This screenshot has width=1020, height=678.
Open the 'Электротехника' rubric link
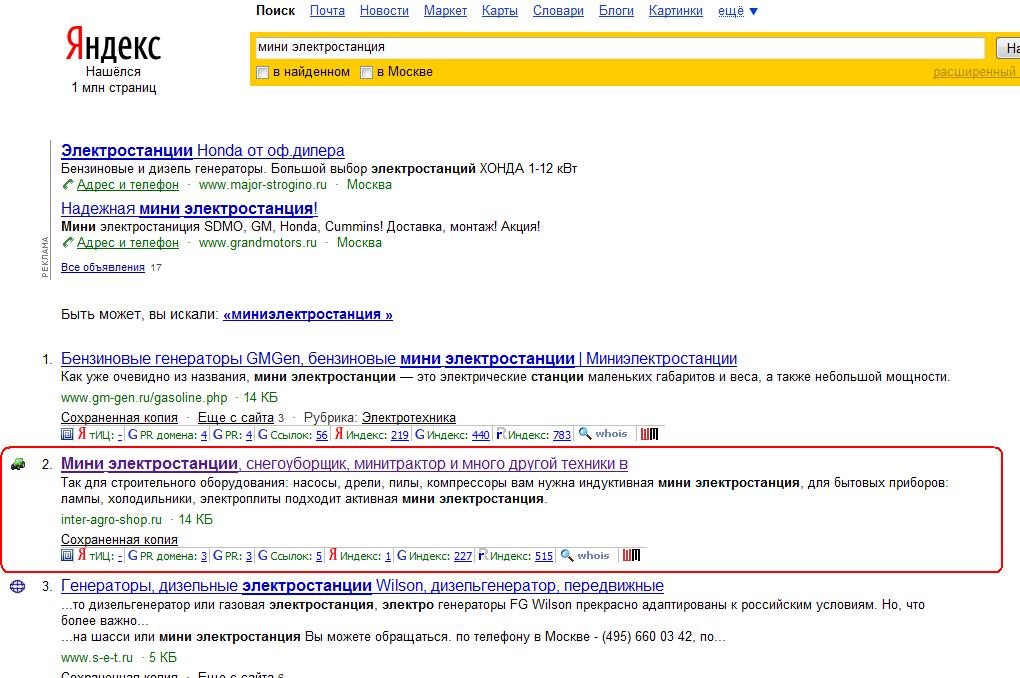tap(409, 418)
